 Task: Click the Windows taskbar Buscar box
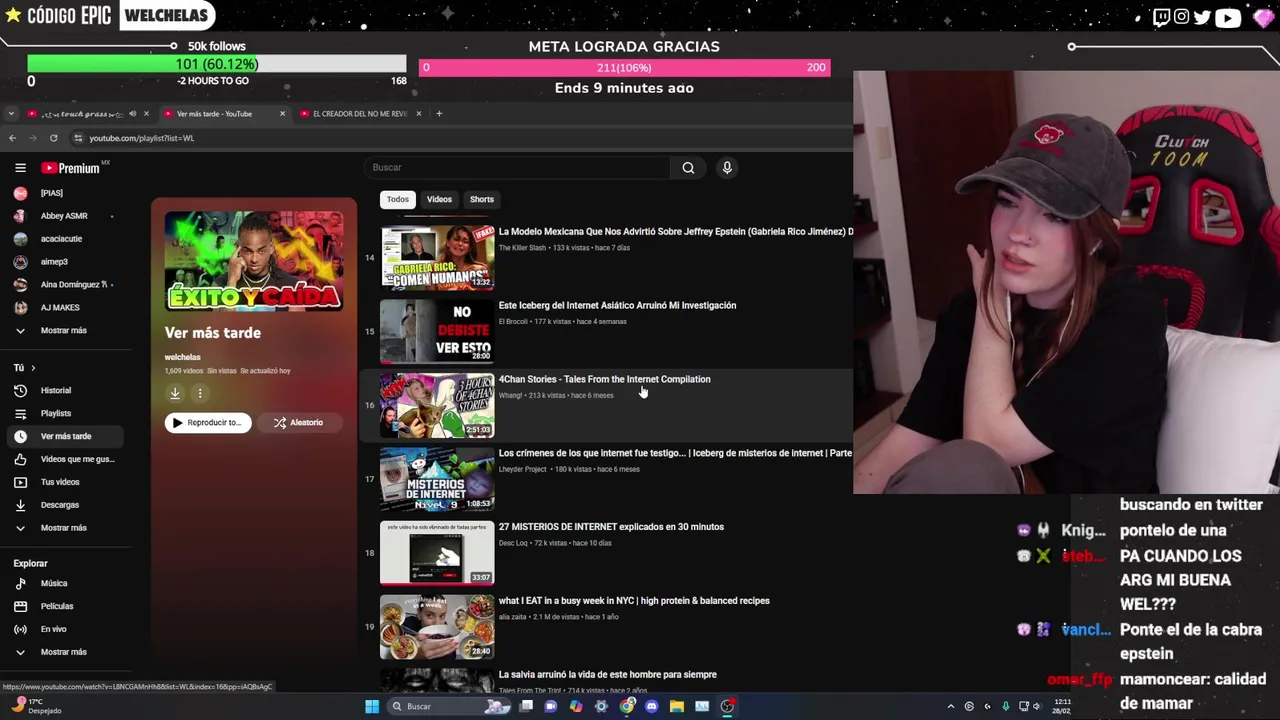pos(448,706)
